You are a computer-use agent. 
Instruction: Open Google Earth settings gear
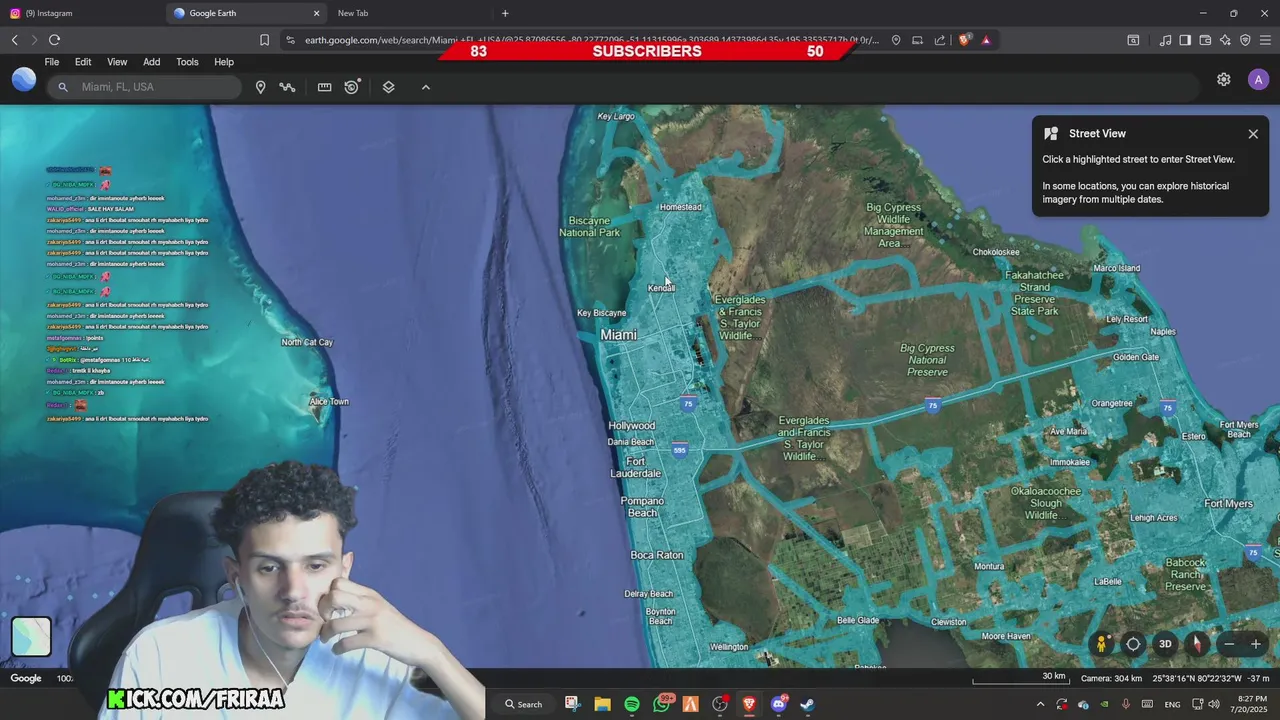click(1224, 80)
